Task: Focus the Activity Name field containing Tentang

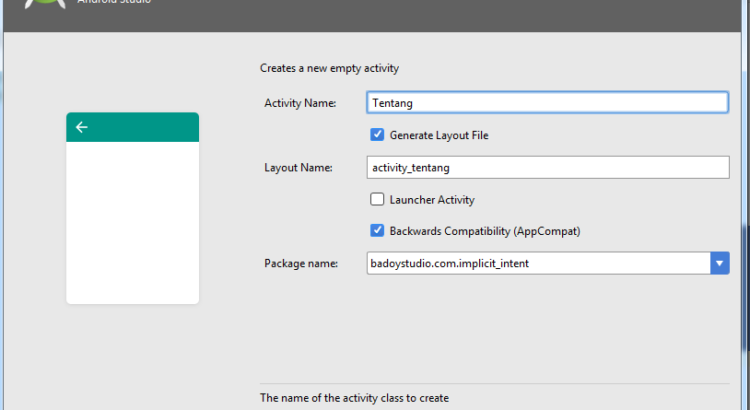Action: (547, 103)
